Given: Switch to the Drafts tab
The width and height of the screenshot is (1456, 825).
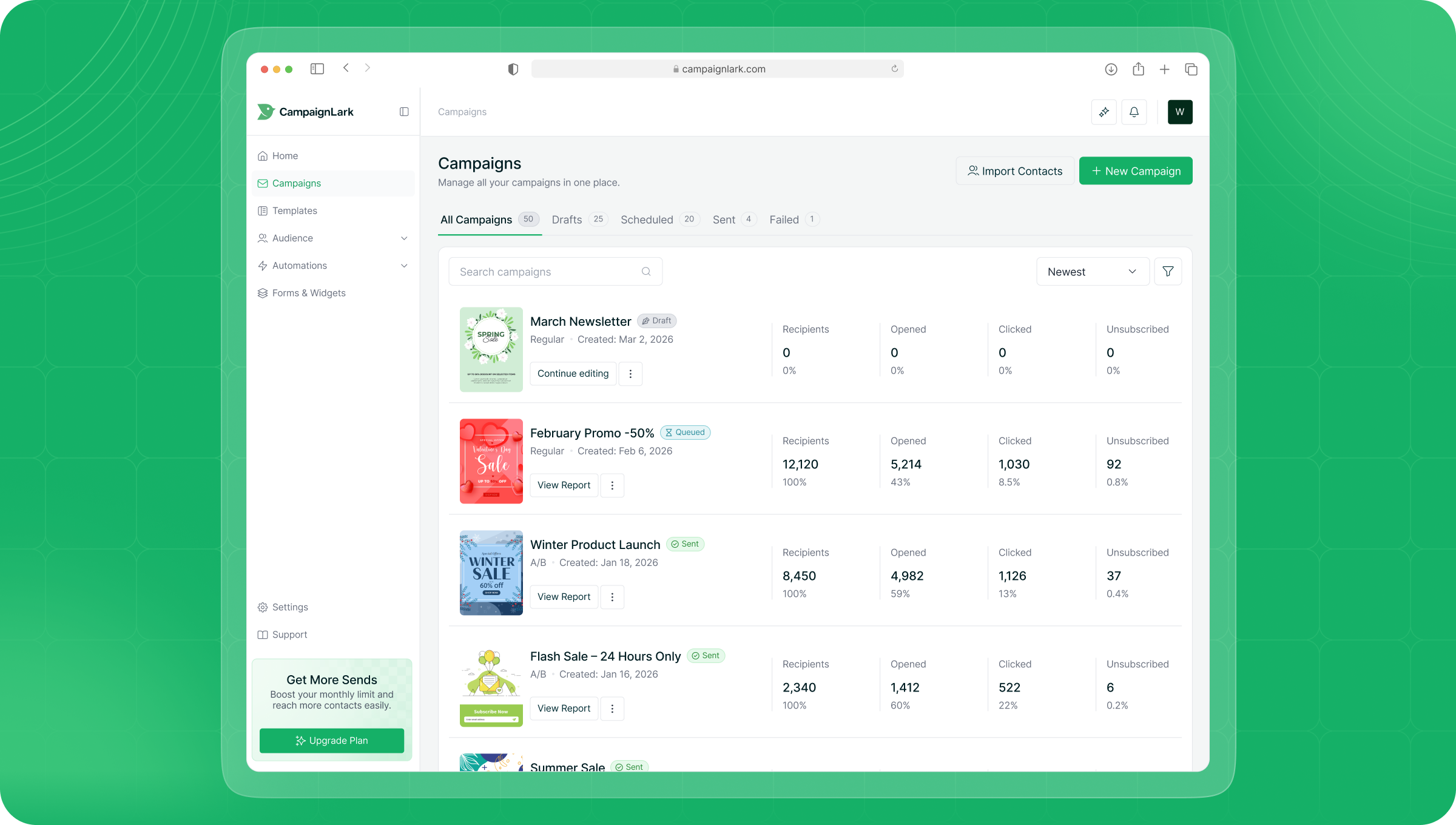Looking at the screenshot, I should 567,220.
